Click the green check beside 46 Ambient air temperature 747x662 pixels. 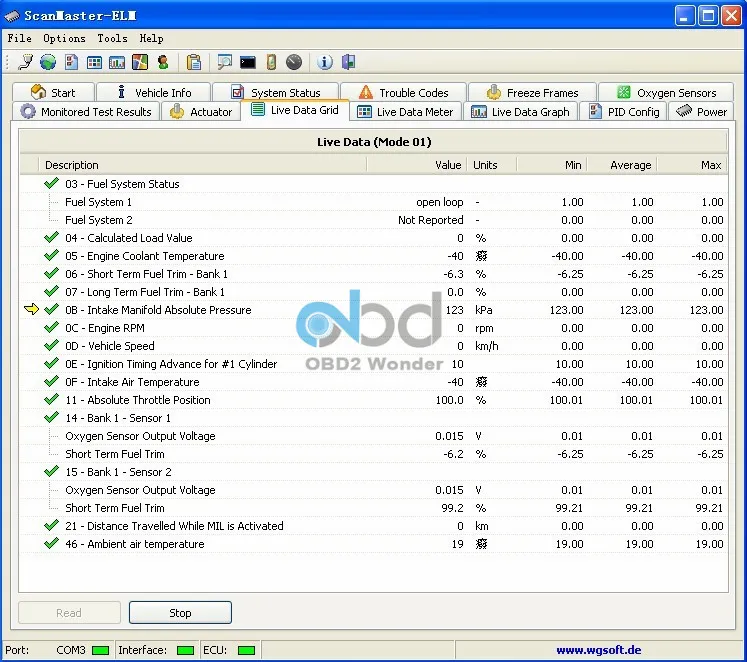click(x=51, y=543)
